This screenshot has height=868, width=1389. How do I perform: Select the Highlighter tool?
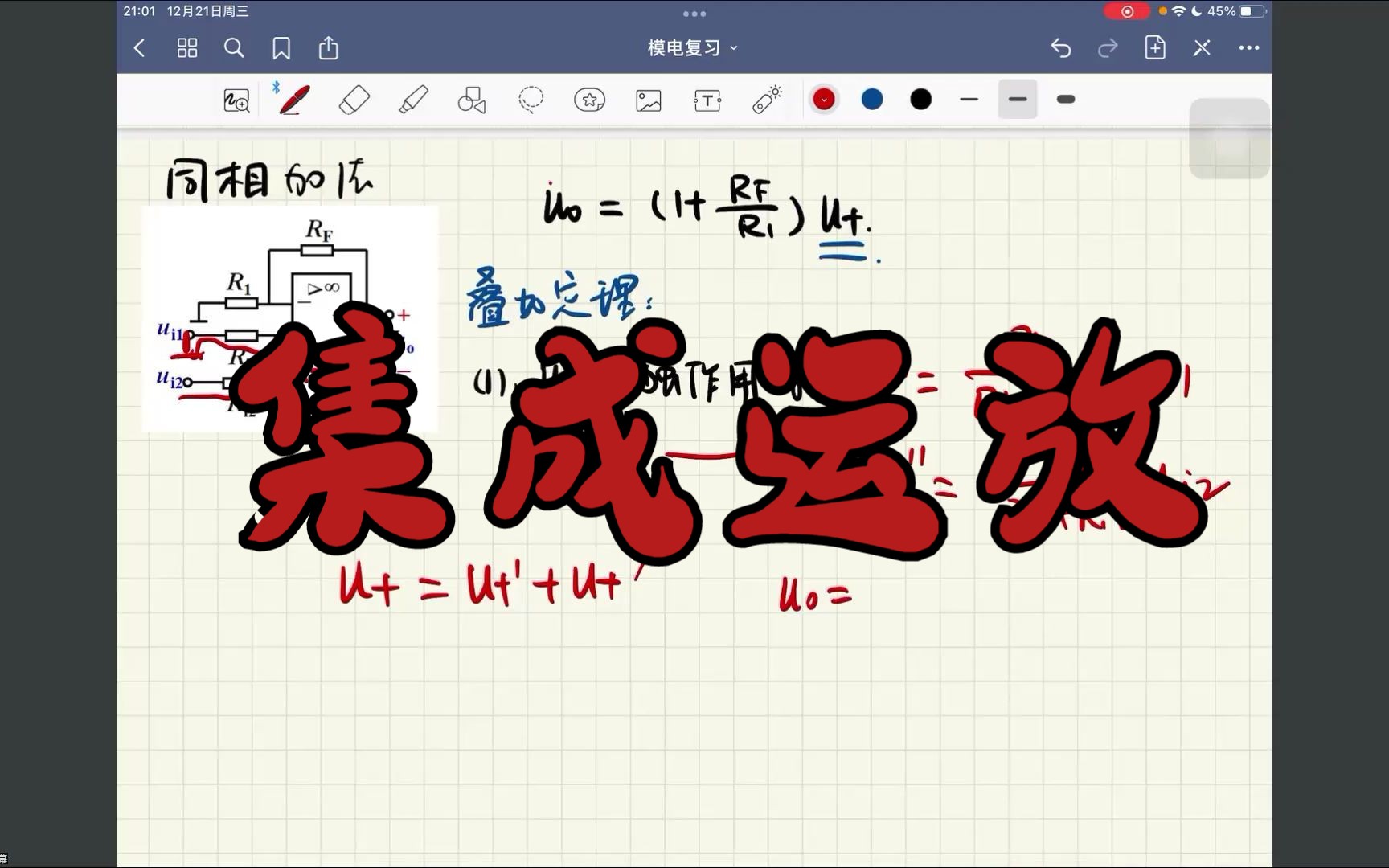point(413,99)
